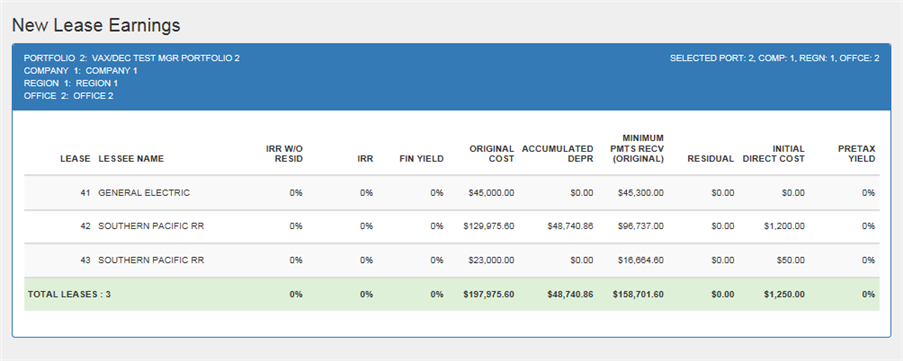Click the GENERAL ELECTRIC lessee name

pyautogui.click(x=144, y=193)
